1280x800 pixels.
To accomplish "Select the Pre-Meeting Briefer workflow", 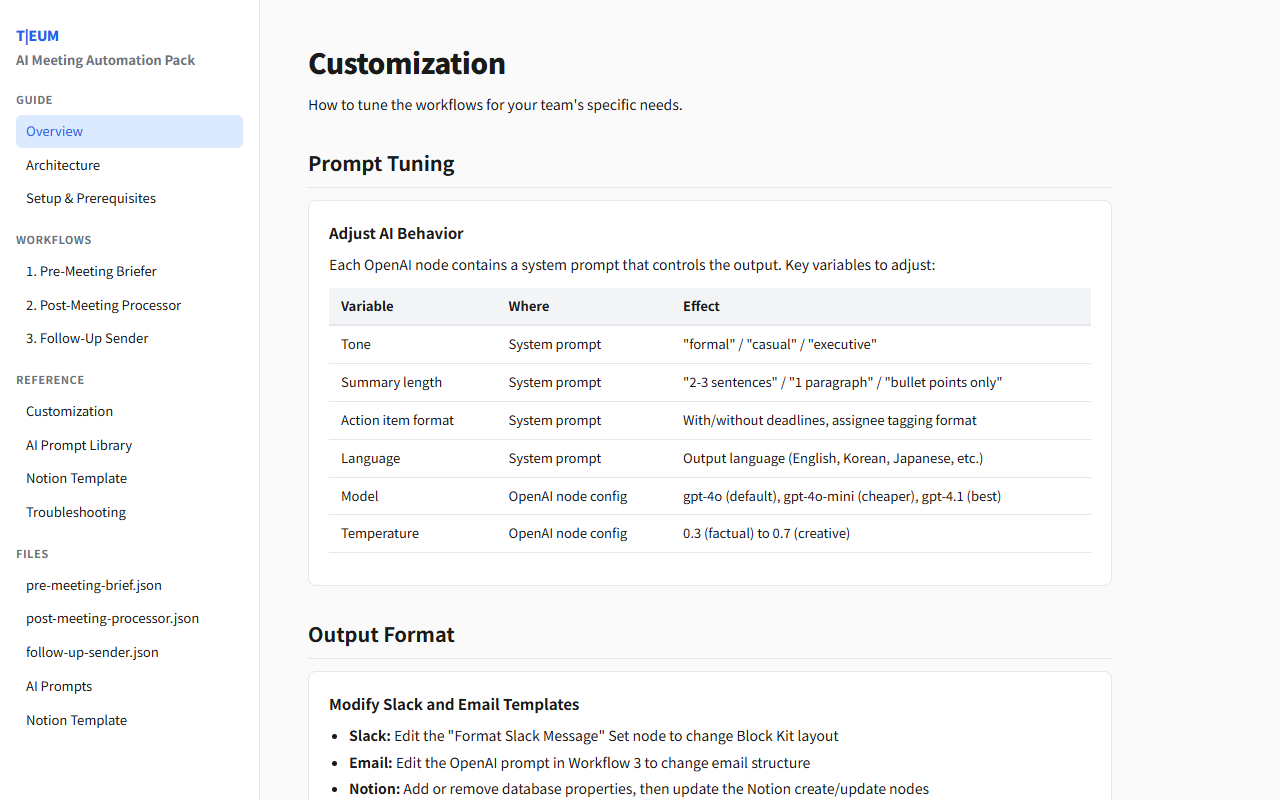I will pos(91,271).
